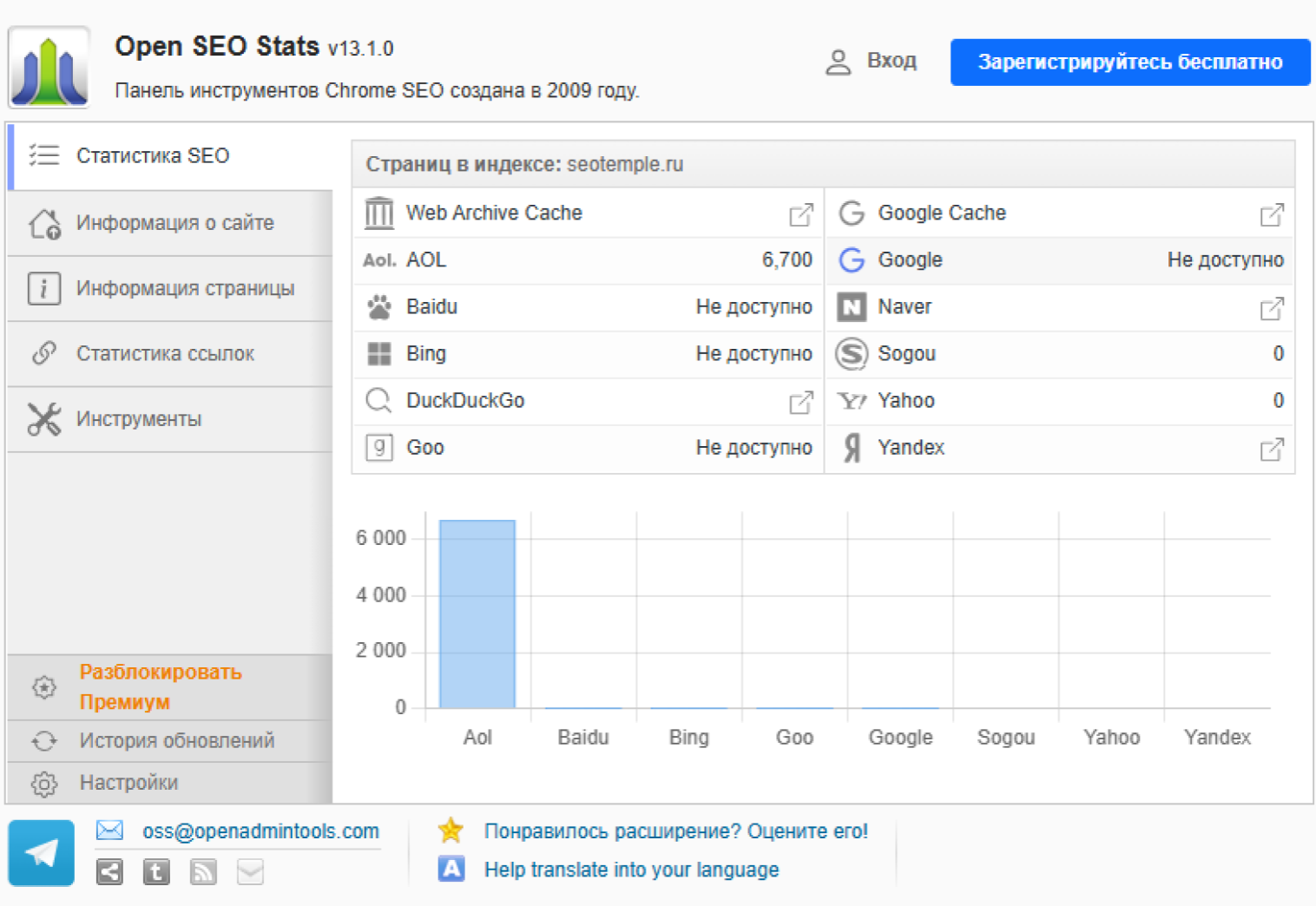Open Web Archive Cache external link icon
Viewport: 1316px width, 906px height.
801,214
